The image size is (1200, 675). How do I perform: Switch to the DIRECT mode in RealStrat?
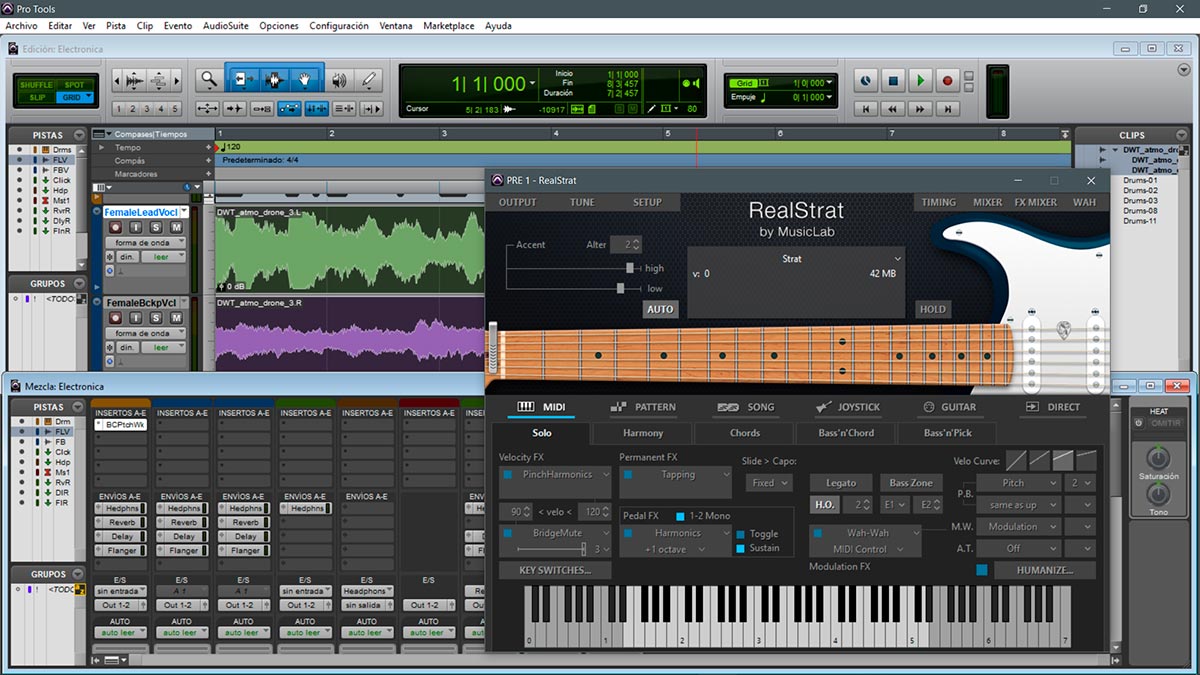click(x=1051, y=407)
